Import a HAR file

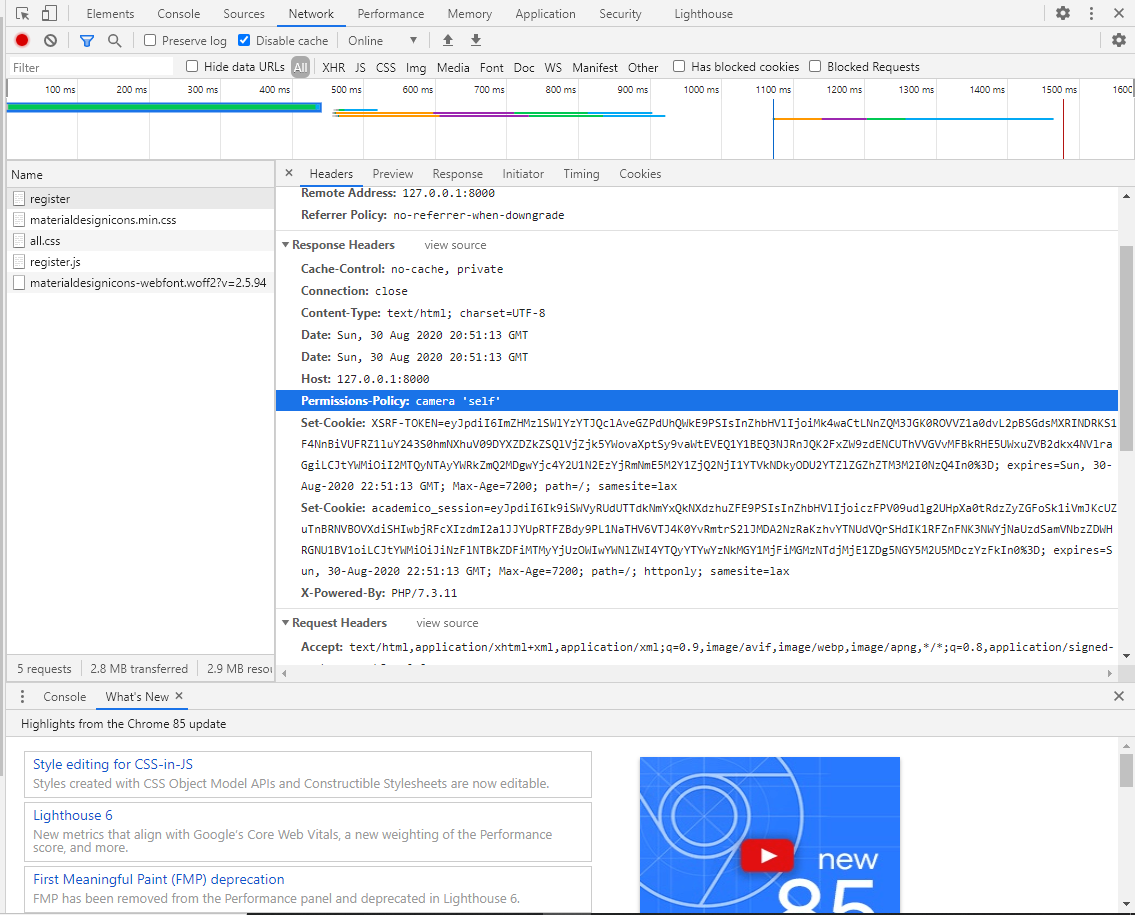(449, 40)
